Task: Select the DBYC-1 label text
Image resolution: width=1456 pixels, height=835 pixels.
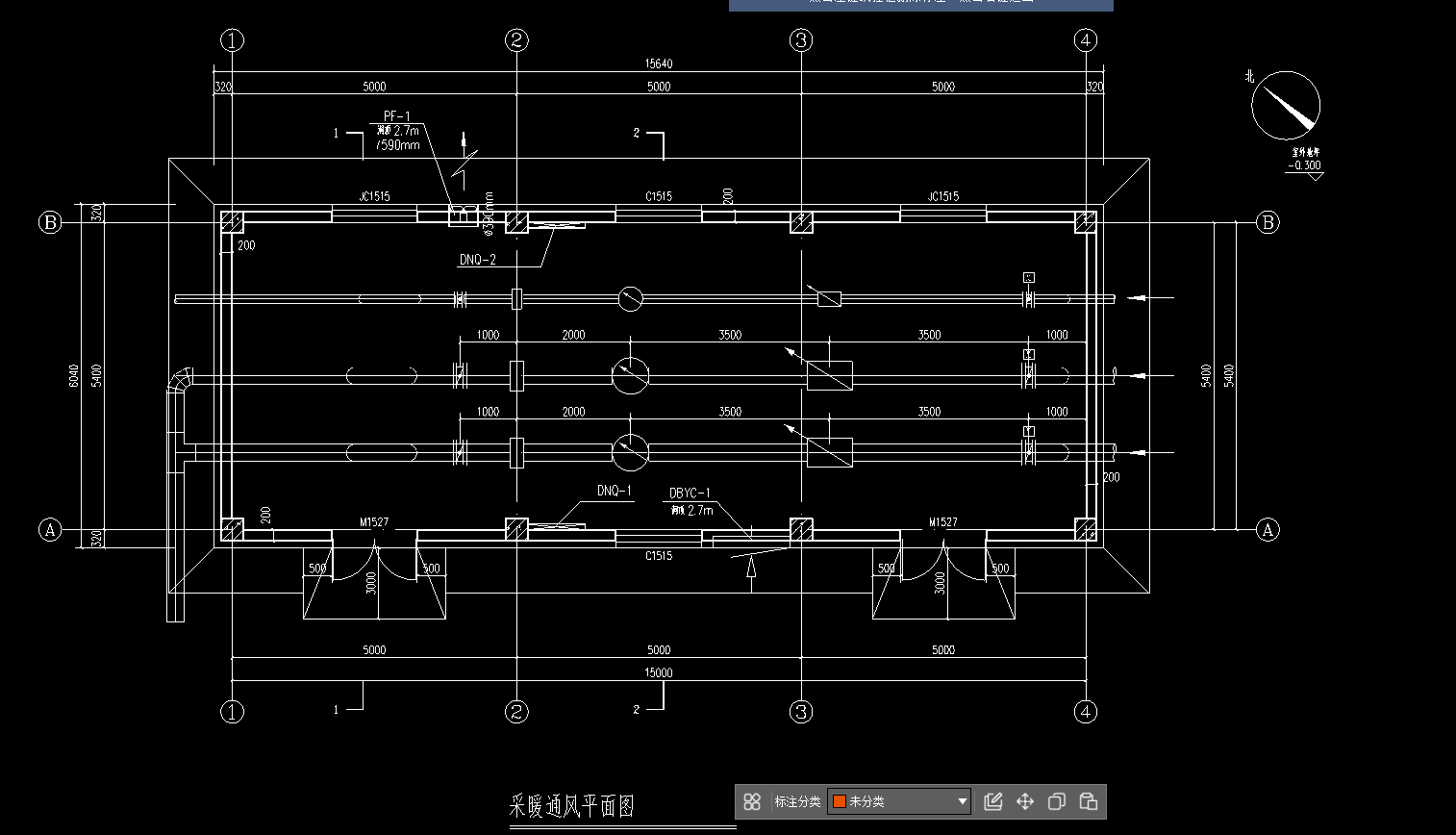Action: tap(690, 493)
